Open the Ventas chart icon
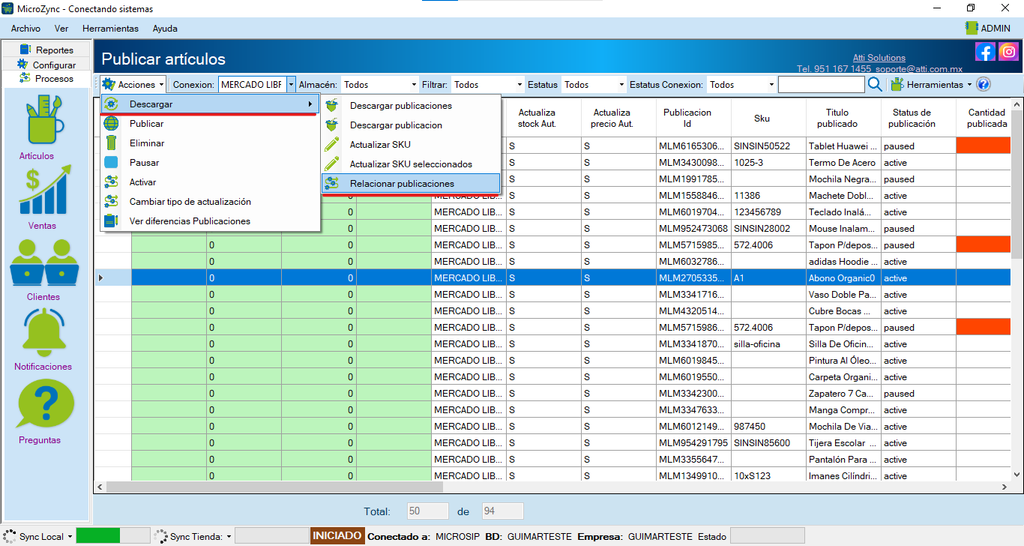This screenshot has height=546, width=1024. tap(44, 190)
